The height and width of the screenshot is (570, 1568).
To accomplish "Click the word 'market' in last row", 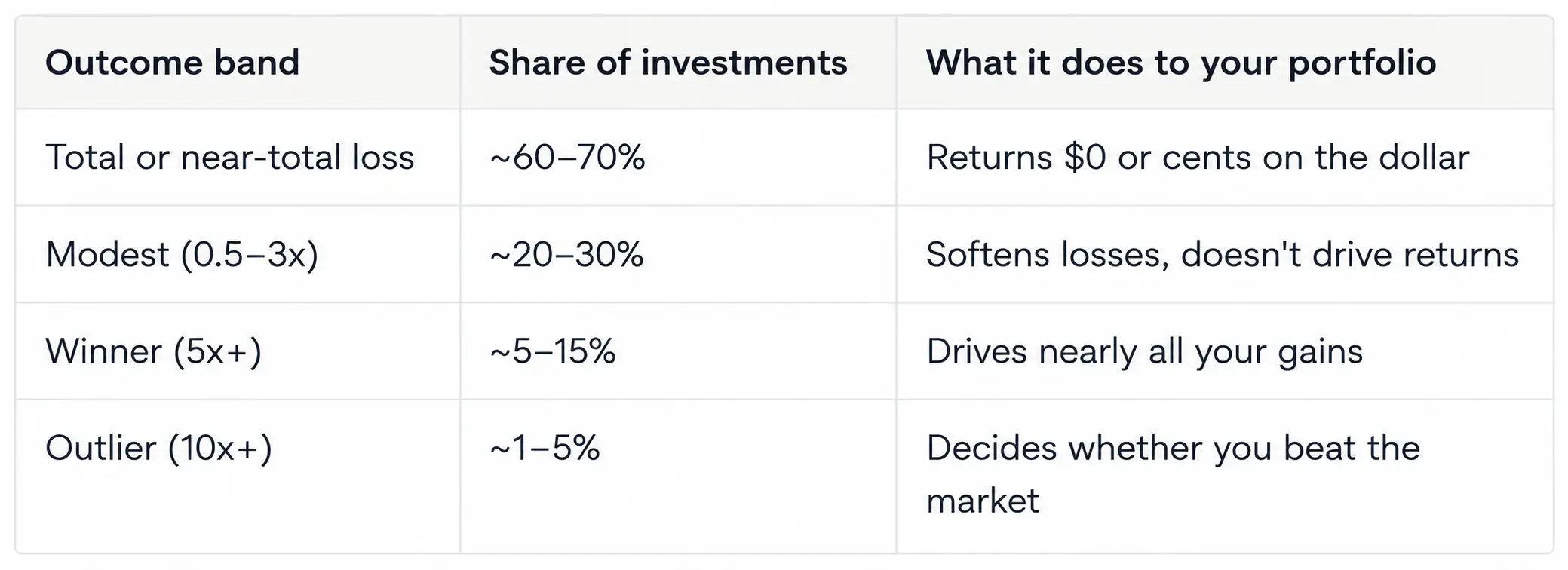I will (983, 501).
